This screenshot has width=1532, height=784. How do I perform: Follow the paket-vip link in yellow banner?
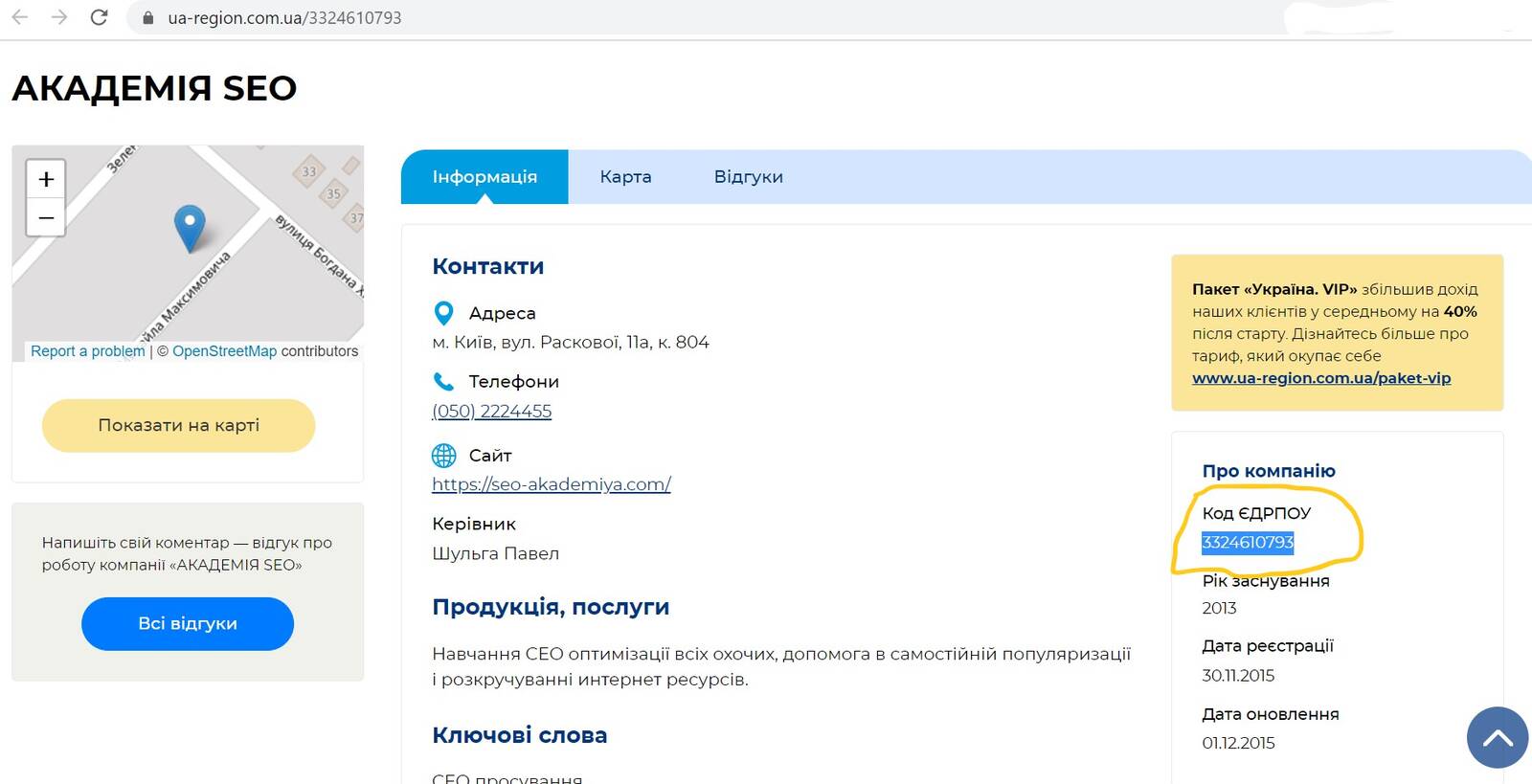click(x=1320, y=378)
